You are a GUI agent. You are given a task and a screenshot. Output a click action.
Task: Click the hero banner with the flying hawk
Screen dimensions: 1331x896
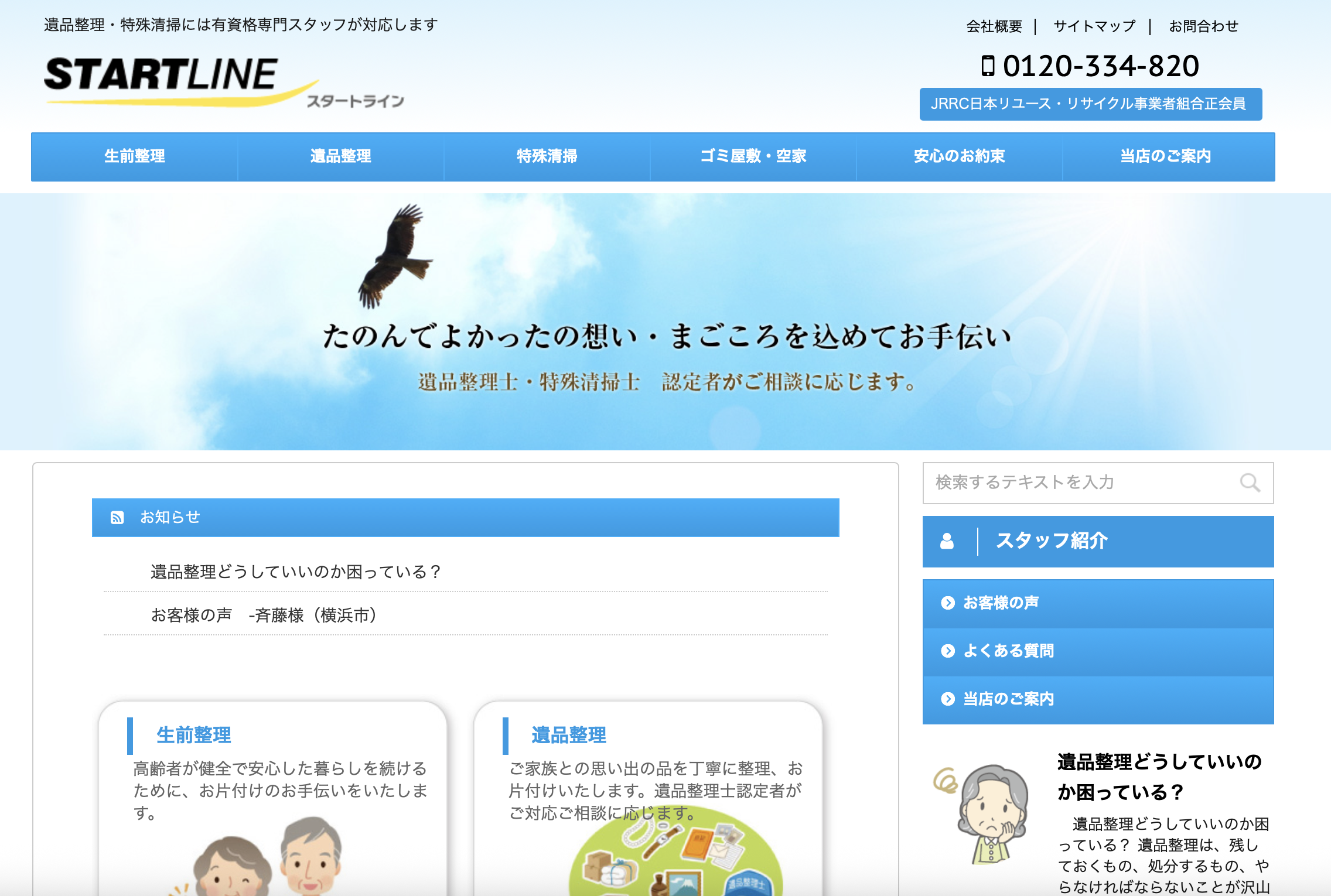pyautogui.click(x=665, y=322)
